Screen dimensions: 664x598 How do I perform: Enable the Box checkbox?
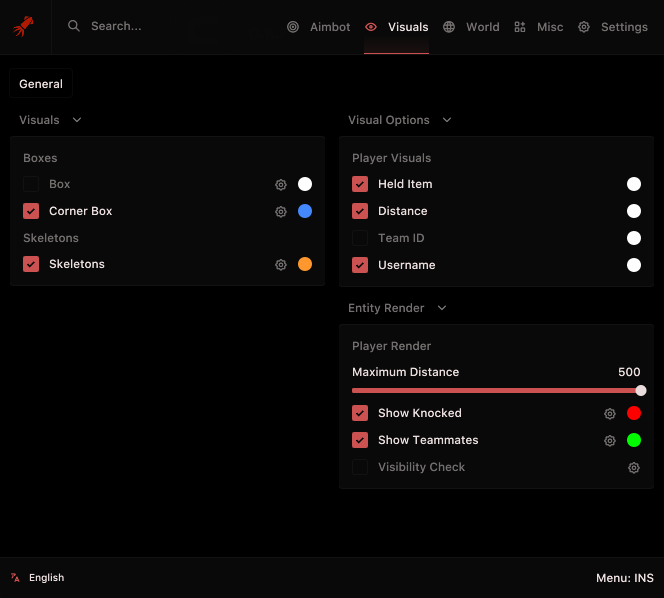(x=31, y=184)
